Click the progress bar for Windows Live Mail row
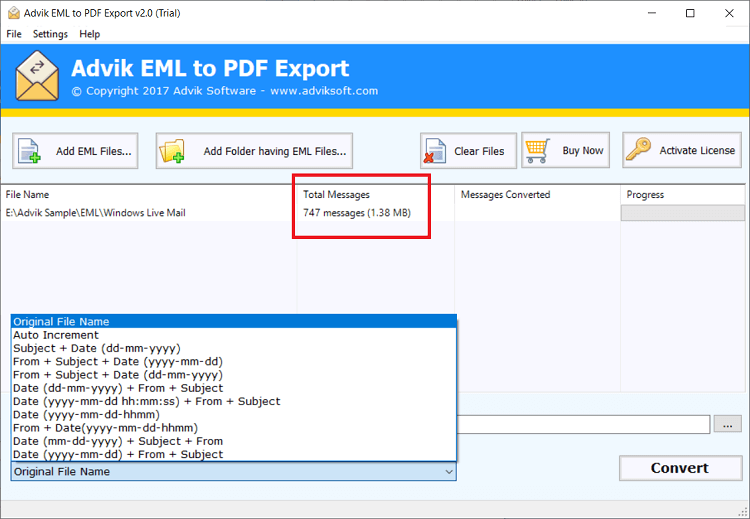 tap(683, 213)
